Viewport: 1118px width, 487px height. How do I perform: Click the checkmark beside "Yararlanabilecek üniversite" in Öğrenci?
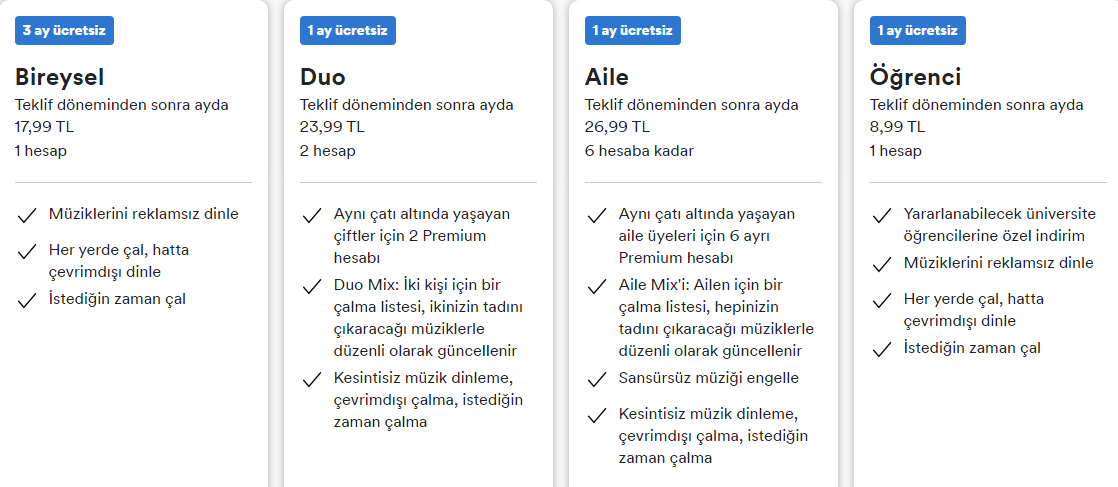[x=882, y=215]
